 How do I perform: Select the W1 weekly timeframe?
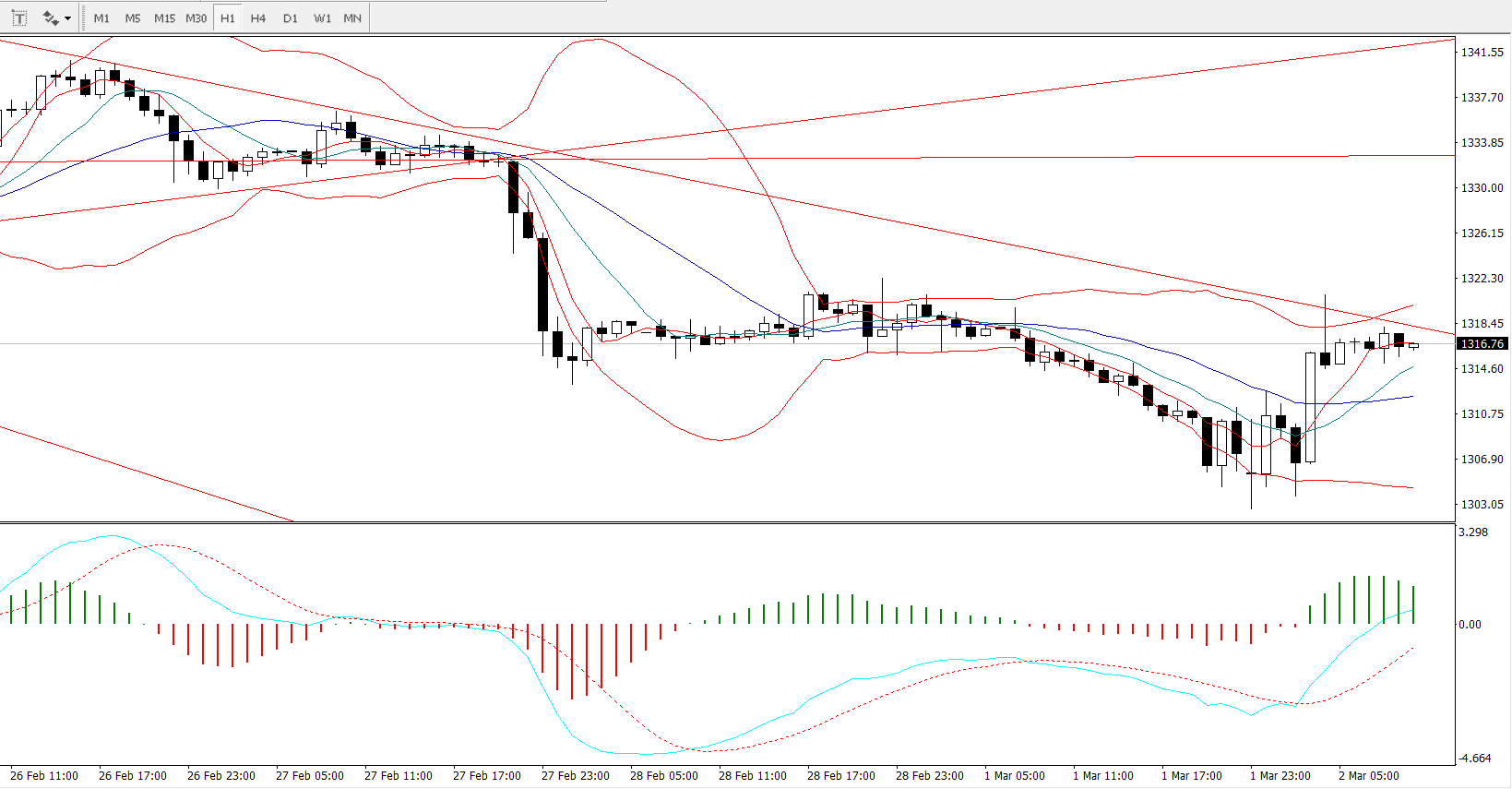[x=322, y=18]
